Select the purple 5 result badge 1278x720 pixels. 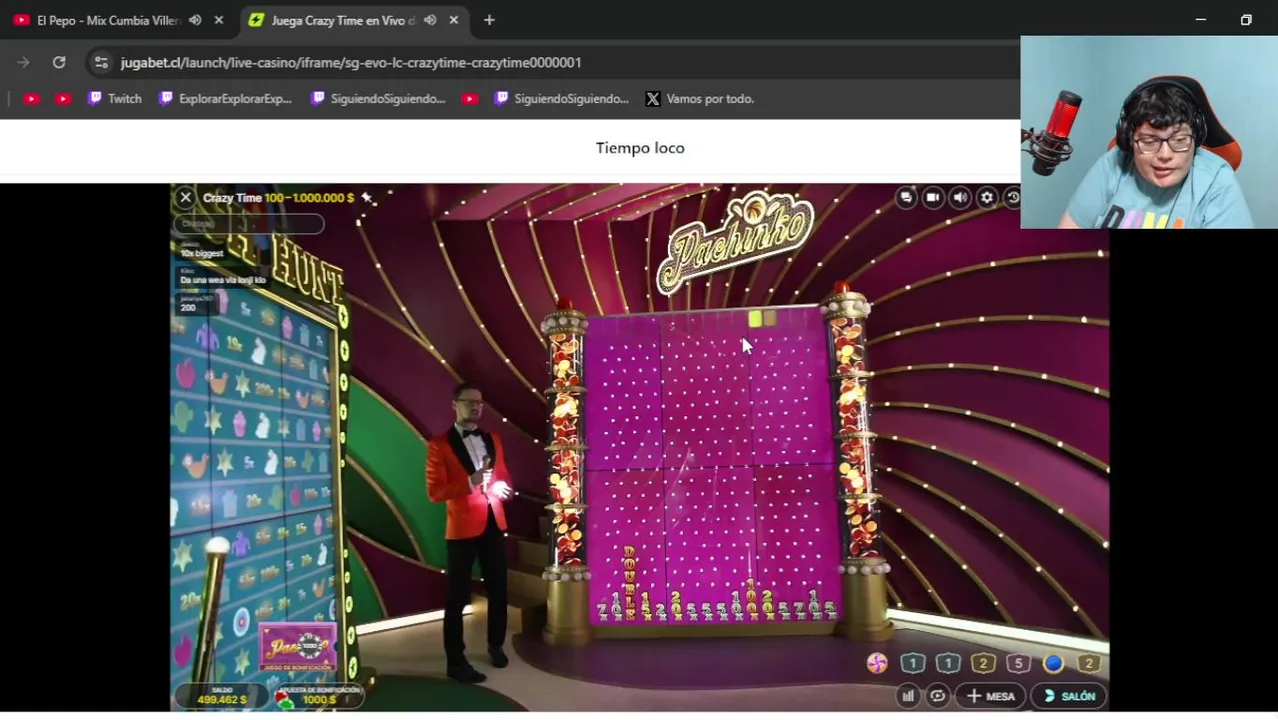point(1018,663)
